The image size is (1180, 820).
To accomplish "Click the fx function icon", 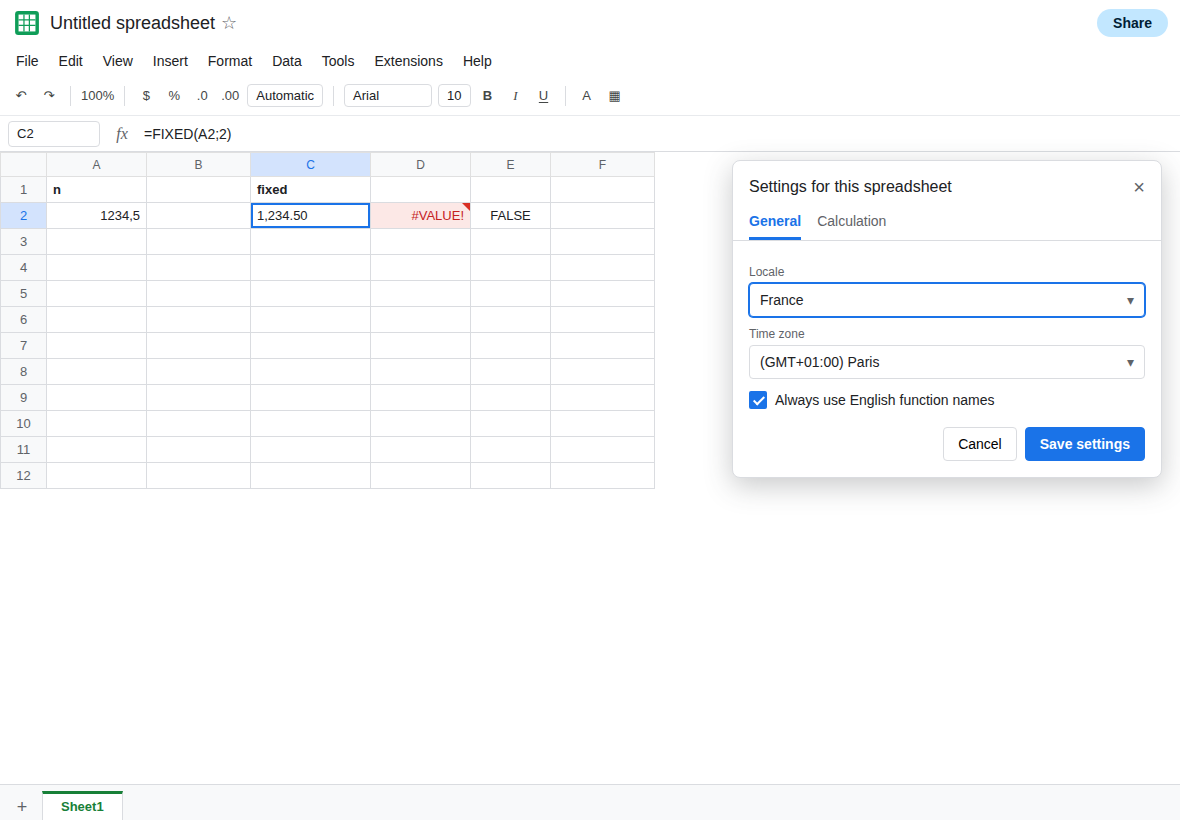I will point(122,134).
